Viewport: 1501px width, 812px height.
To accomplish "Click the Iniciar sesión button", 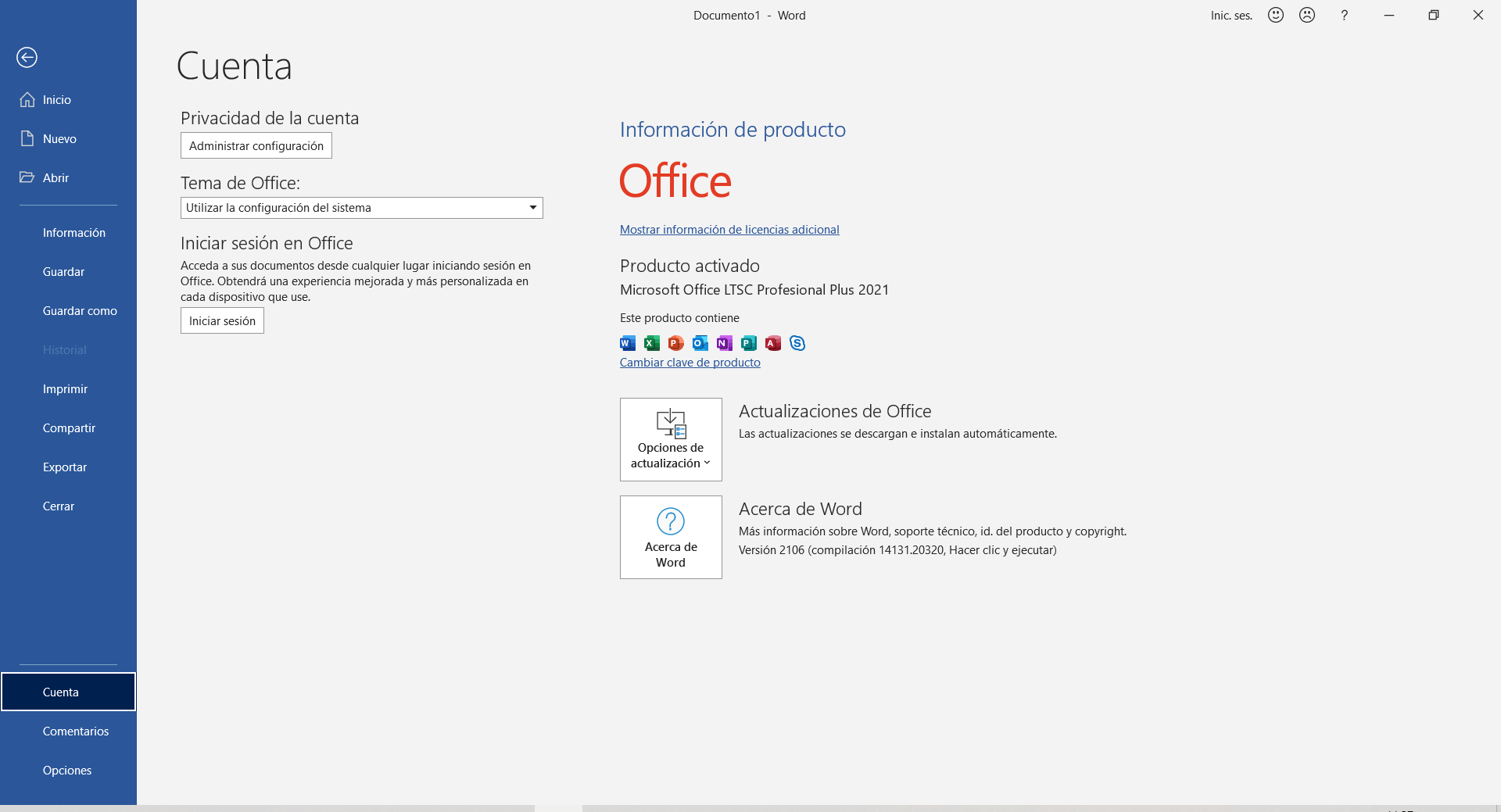I will pyautogui.click(x=222, y=320).
